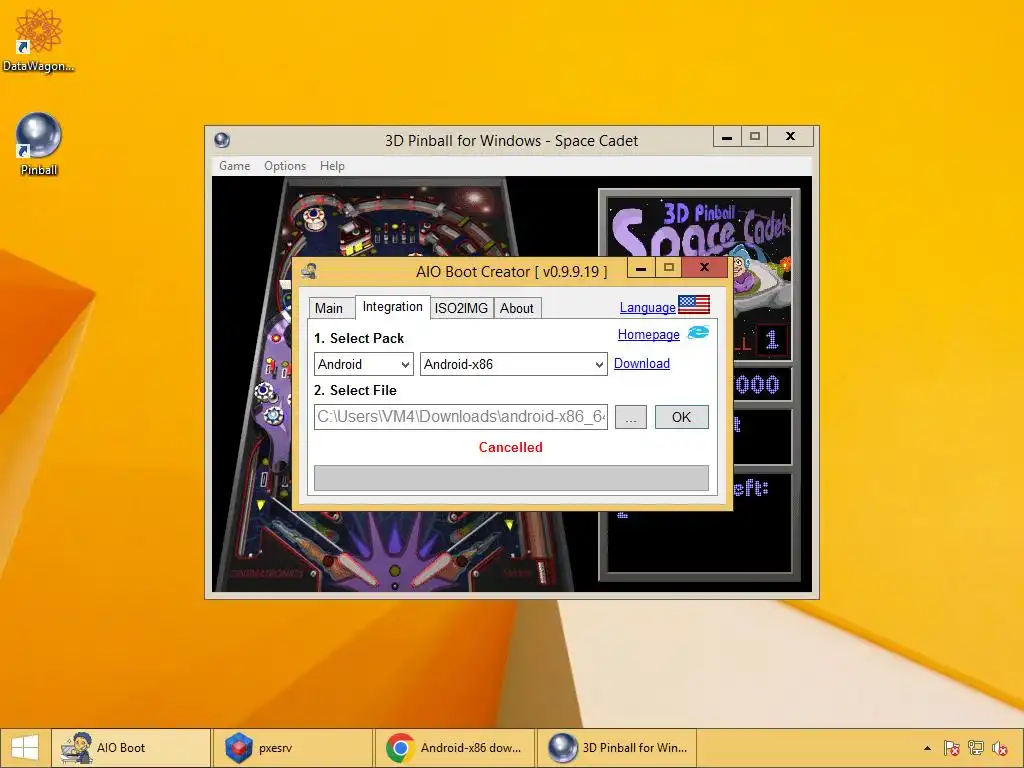
Task: Open the Game menu in 3D Pinball
Action: tap(234, 166)
